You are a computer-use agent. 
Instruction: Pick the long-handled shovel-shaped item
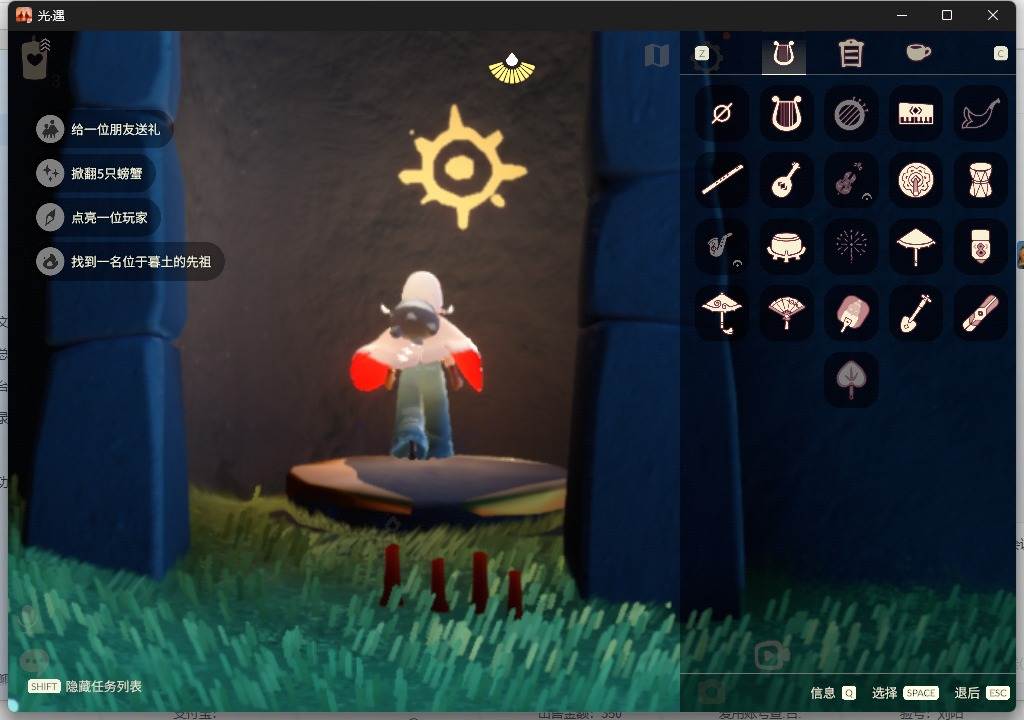916,313
